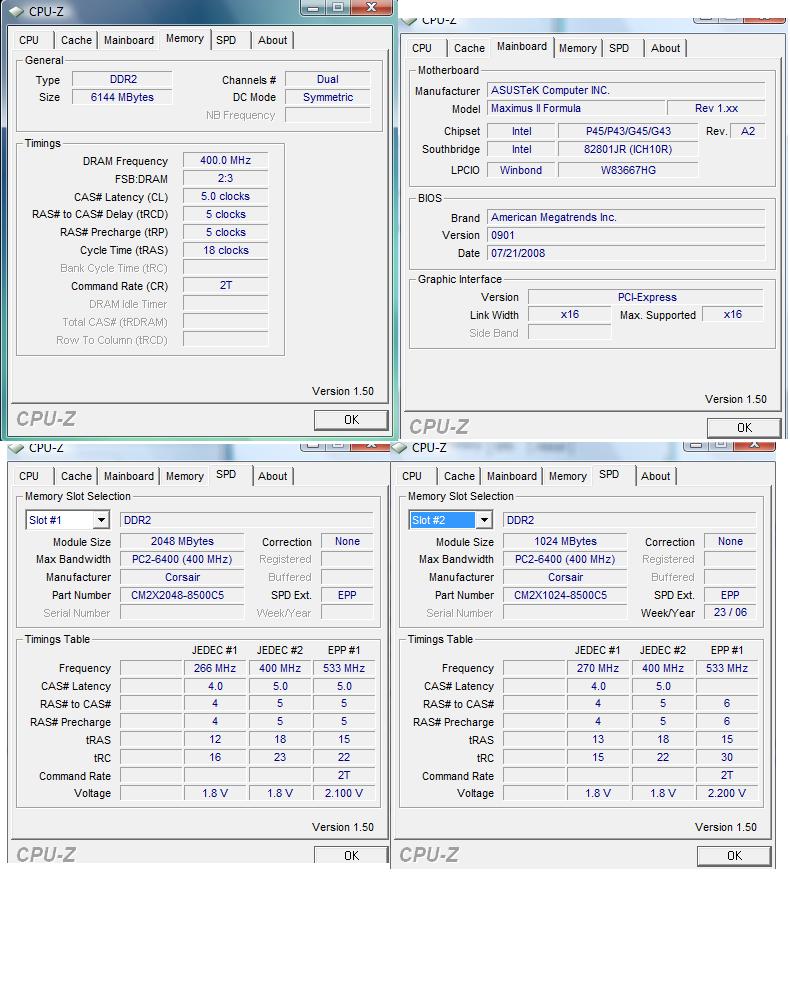Click the 2.100 V EPP #1 voltage value

(x=343, y=793)
